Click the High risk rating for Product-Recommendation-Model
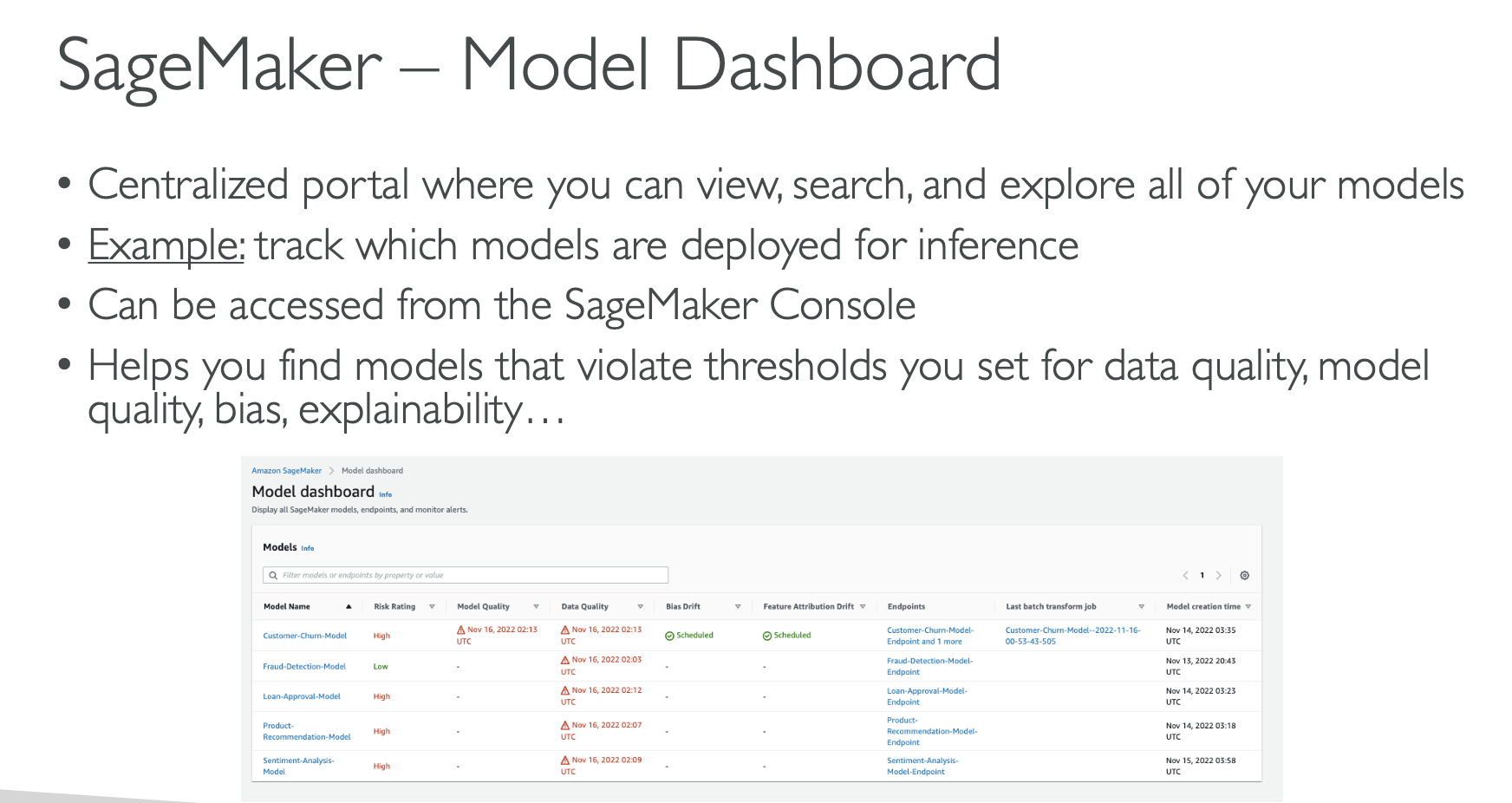The width and height of the screenshot is (1512, 803). [x=381, y=731]
